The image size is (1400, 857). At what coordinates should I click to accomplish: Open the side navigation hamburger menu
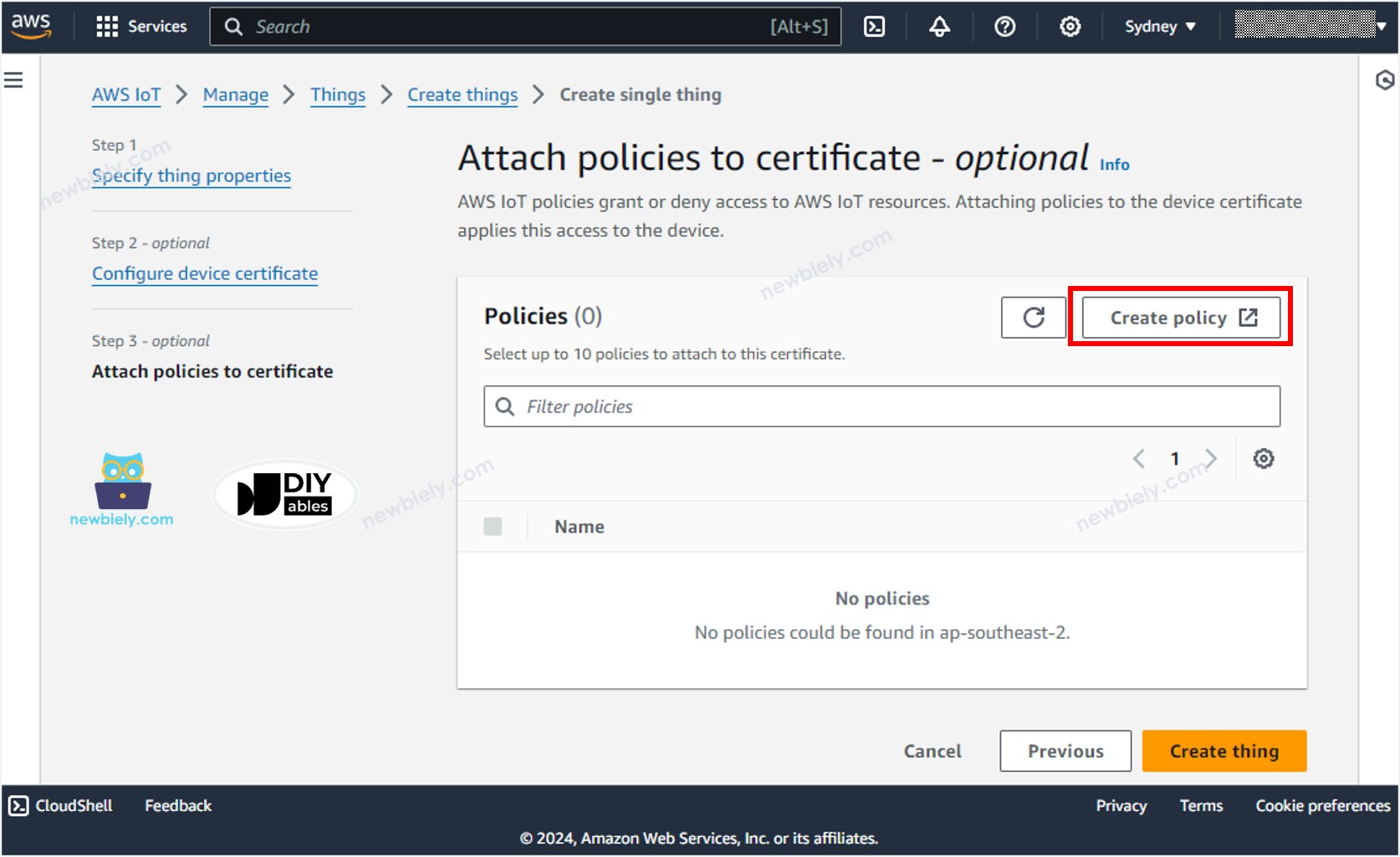[13, 79]
